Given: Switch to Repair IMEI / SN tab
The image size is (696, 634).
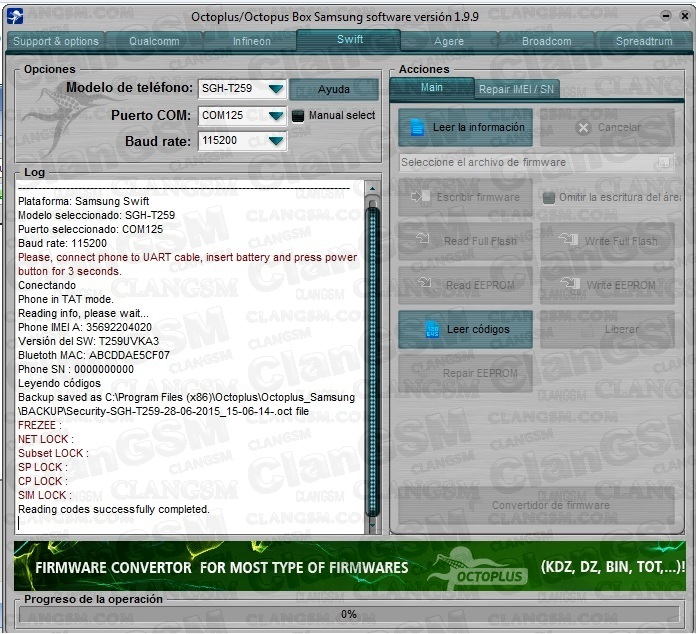Looking at the screenshot, I should (516, 89).
